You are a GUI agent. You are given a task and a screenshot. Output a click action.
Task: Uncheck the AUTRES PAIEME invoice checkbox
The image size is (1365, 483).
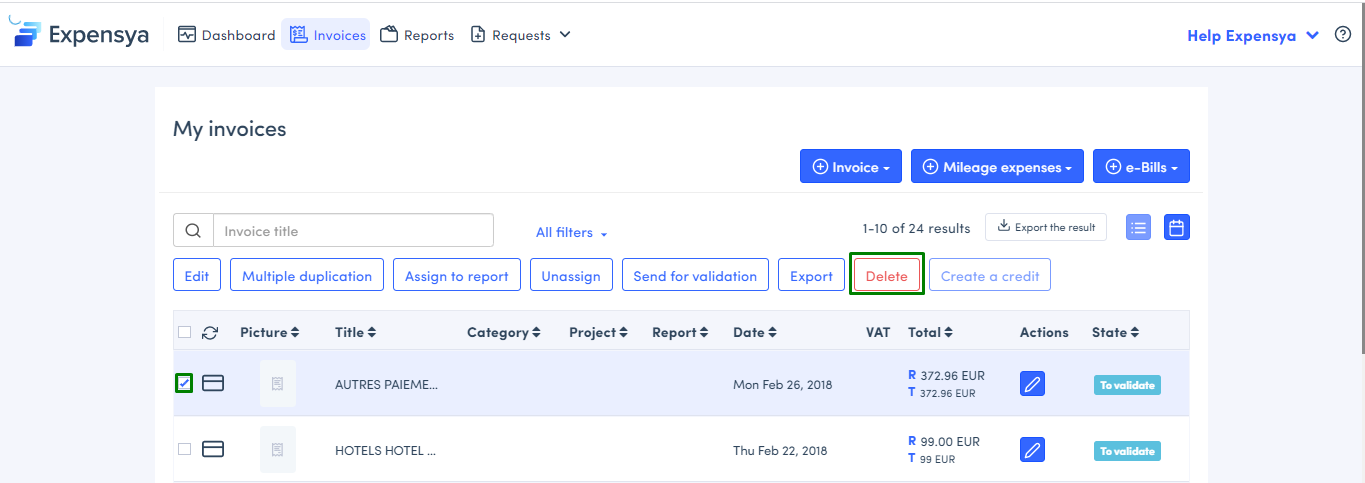[184, 383]
